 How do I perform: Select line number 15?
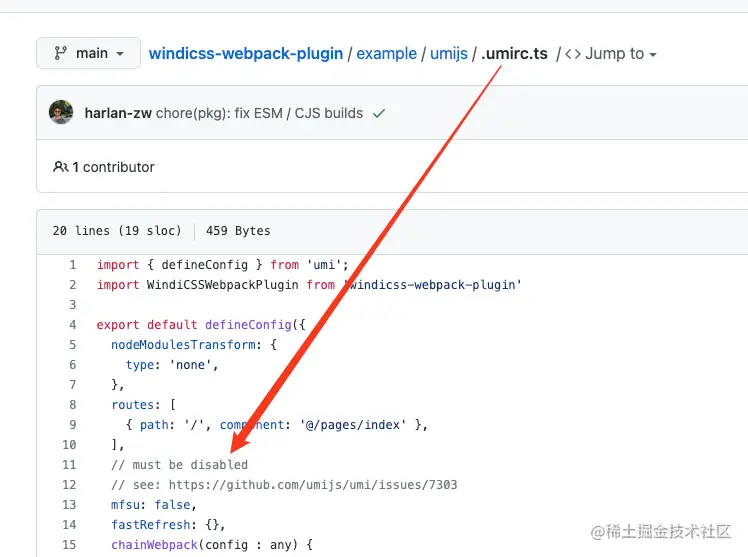[69, 545]
